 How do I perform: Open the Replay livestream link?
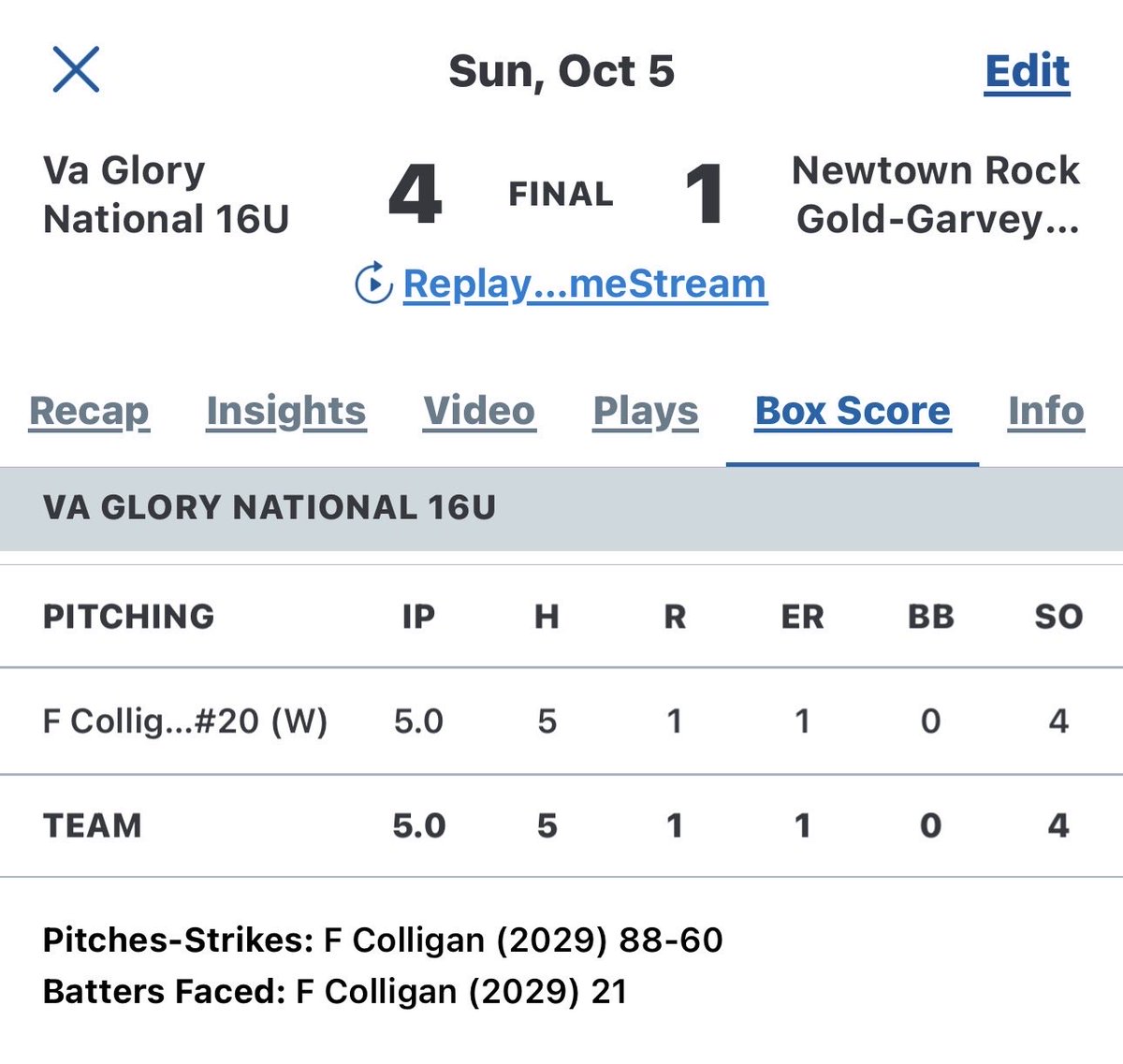click(584, 284)
